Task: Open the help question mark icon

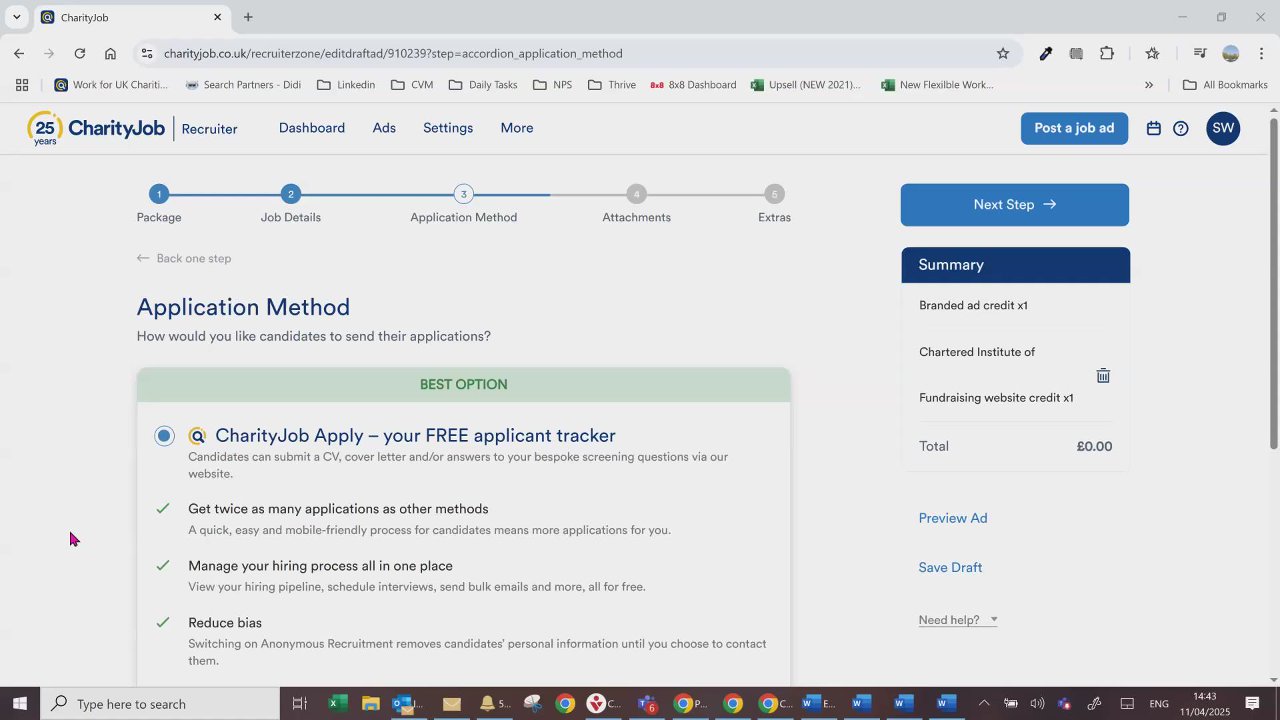Action: [1181, 128]
